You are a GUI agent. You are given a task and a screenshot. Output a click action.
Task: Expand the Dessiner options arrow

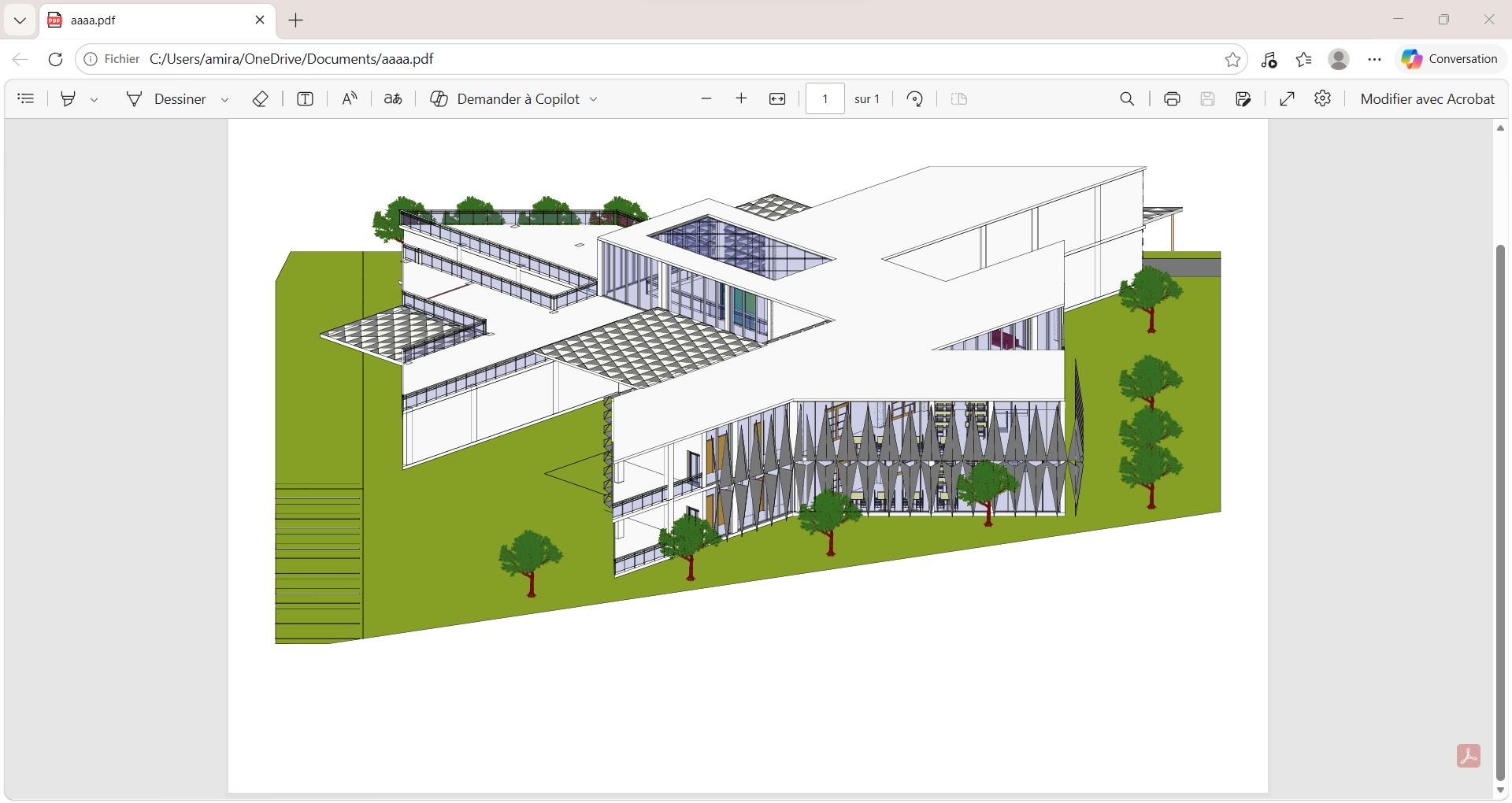click(224, 100)
